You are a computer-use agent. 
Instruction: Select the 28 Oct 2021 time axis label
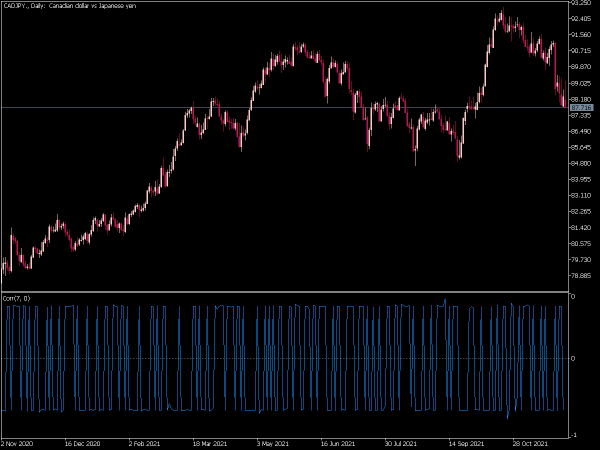point(530,444)
